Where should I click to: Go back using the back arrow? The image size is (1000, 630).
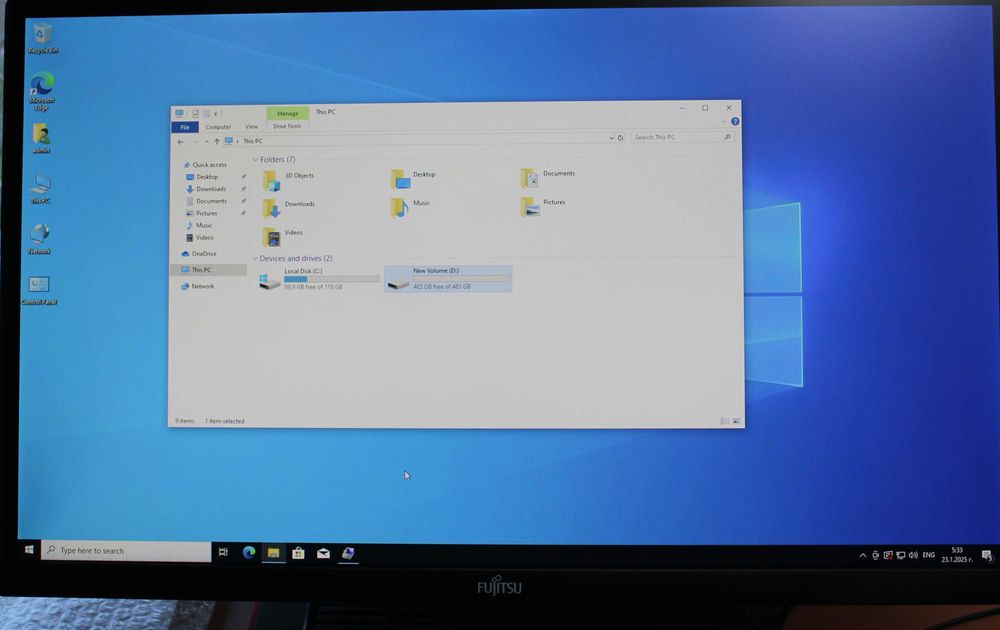[180, 142]
